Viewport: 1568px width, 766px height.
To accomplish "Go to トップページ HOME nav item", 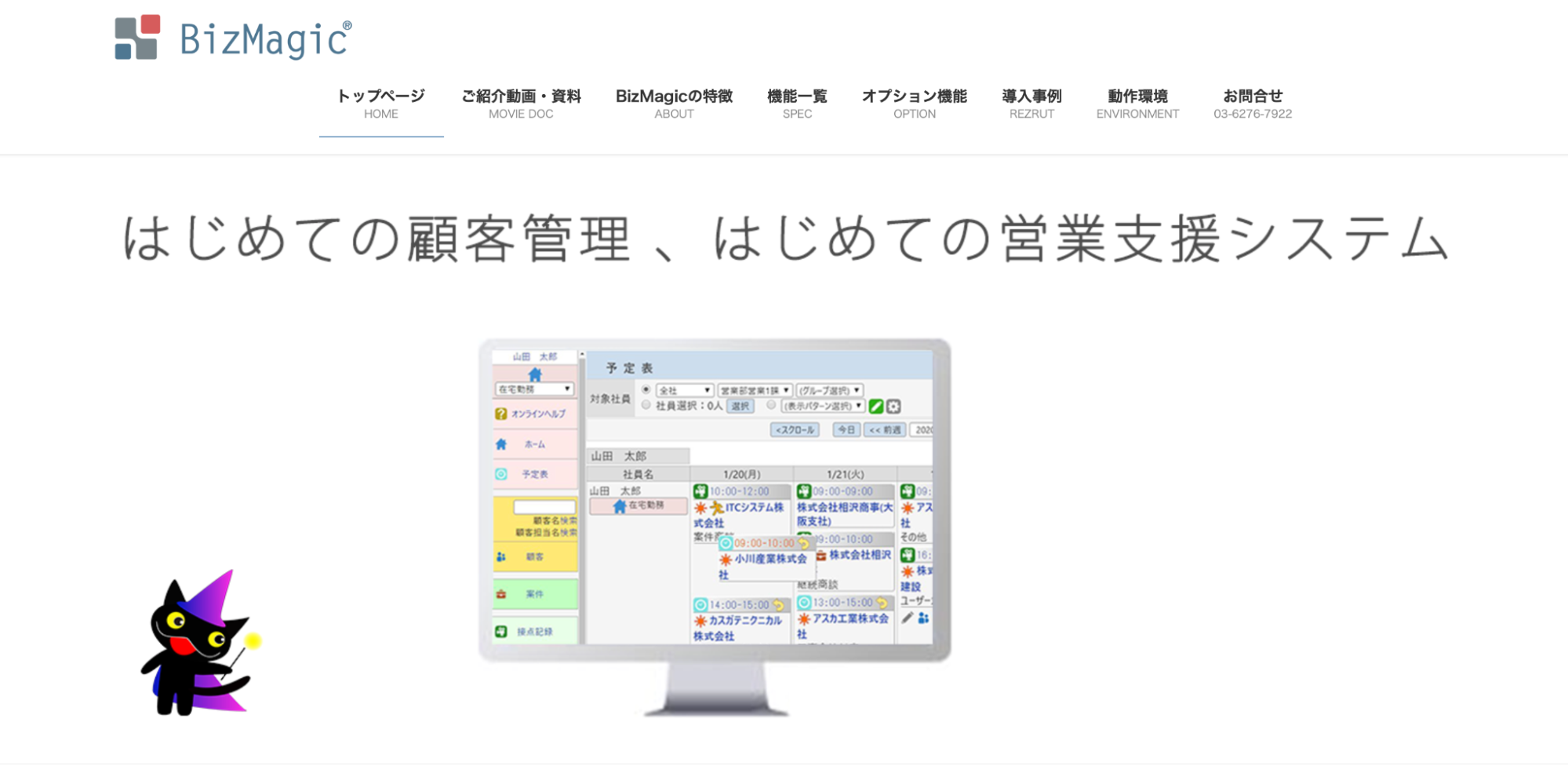I will tap(380, 104).
